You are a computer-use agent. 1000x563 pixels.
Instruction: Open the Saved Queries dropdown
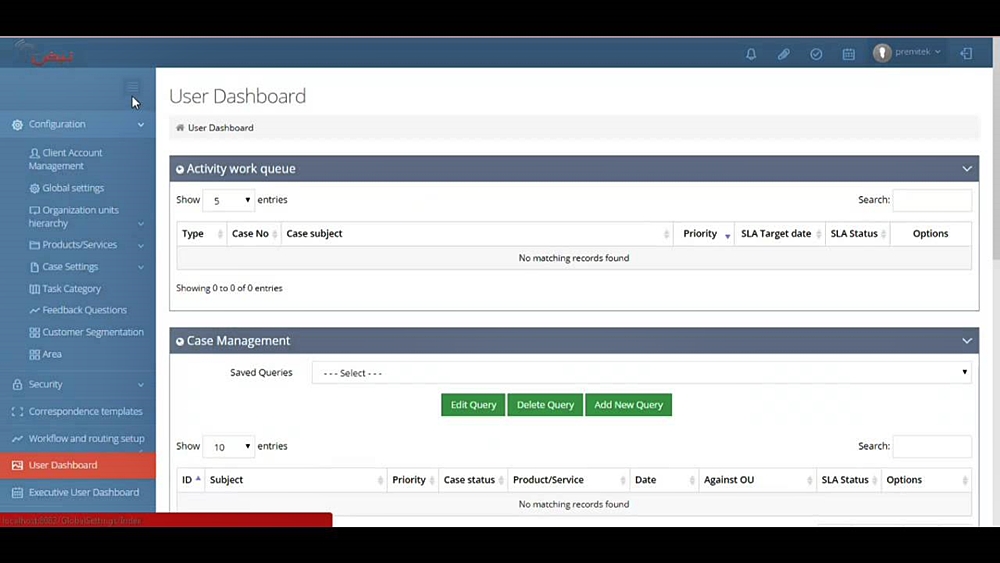641,373
